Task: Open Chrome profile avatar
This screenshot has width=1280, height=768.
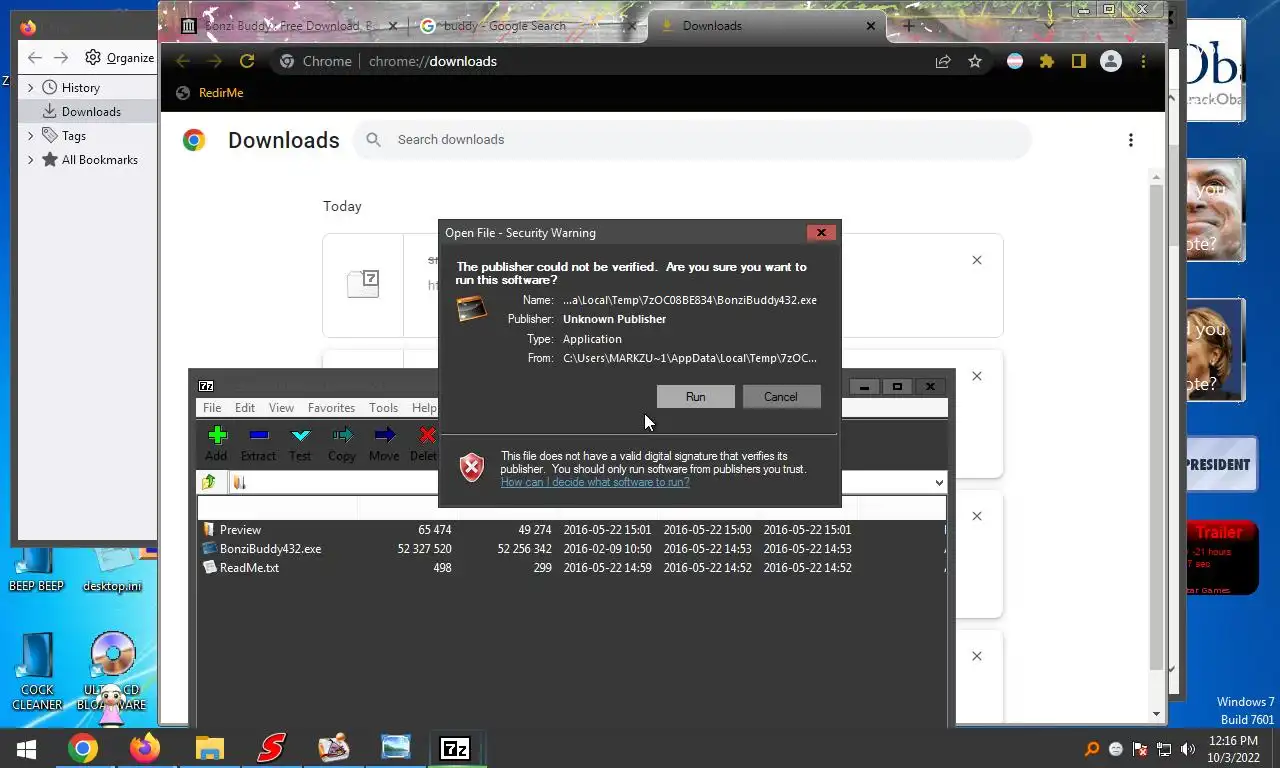Action: [x=1111, y=61]
